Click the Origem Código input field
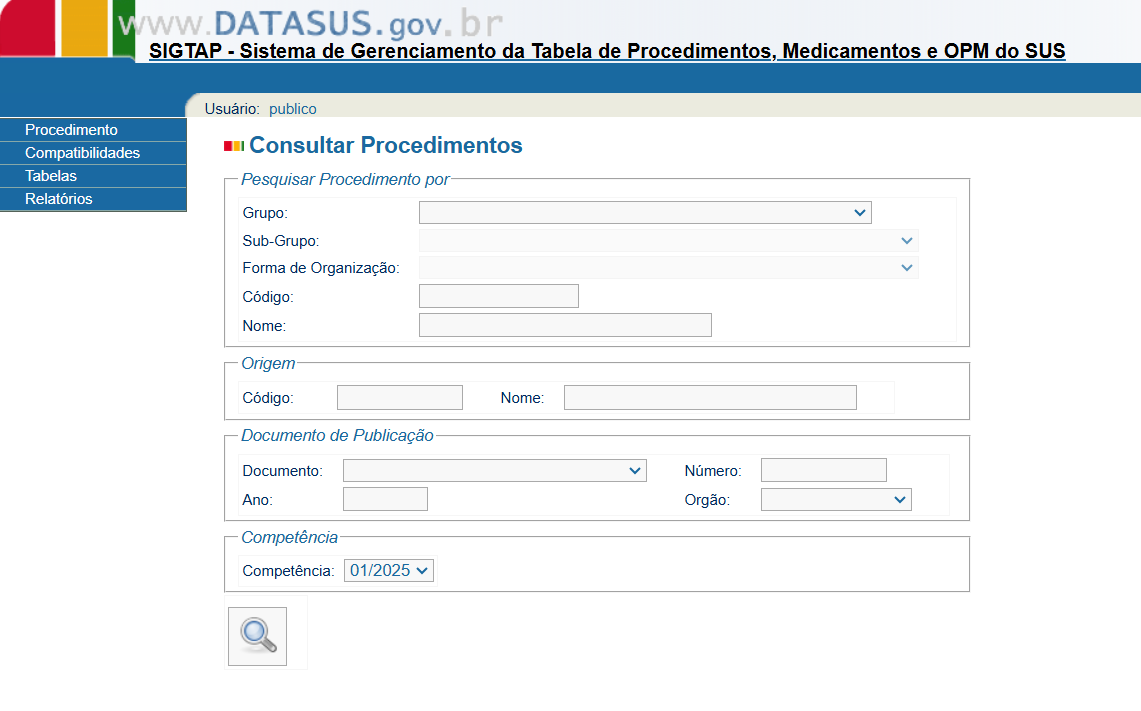The width and height of the screenshot is (1141, 711). click(399, 398)
